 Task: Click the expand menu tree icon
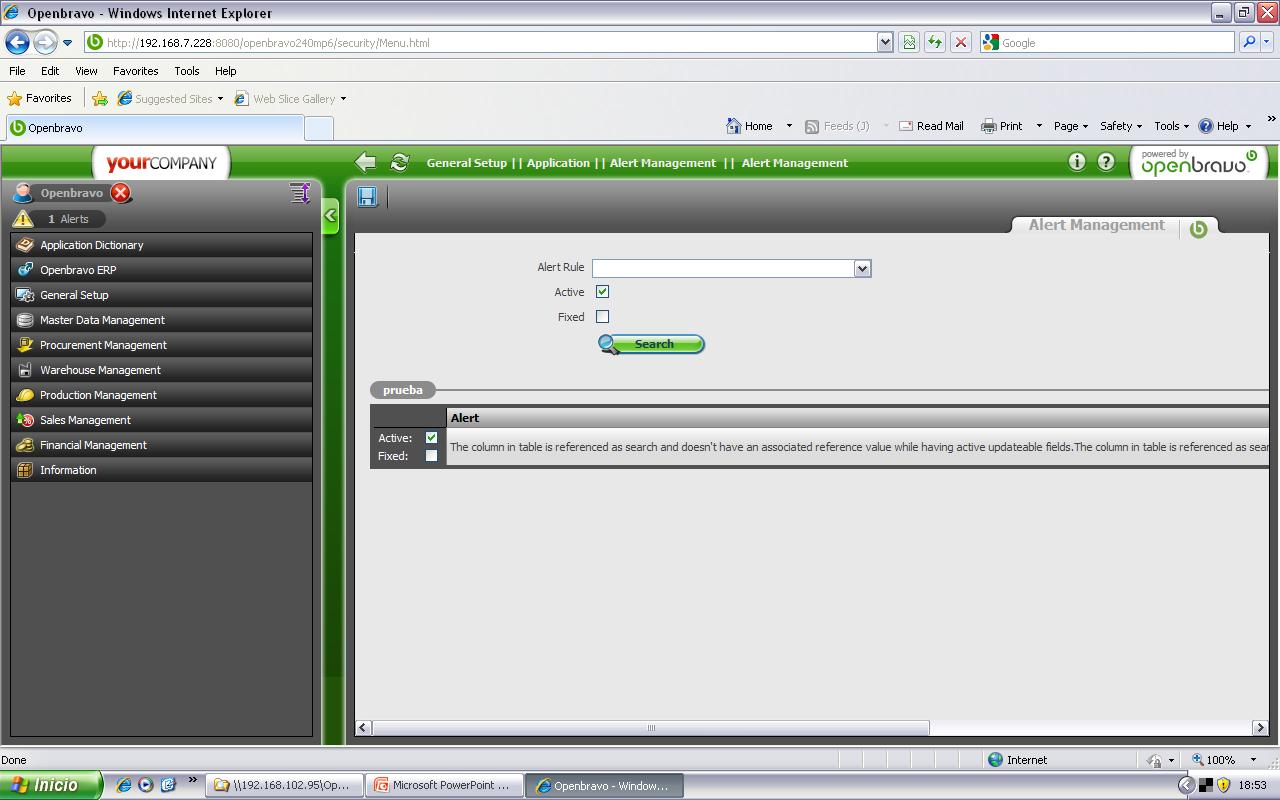click(x=300, y=193)
